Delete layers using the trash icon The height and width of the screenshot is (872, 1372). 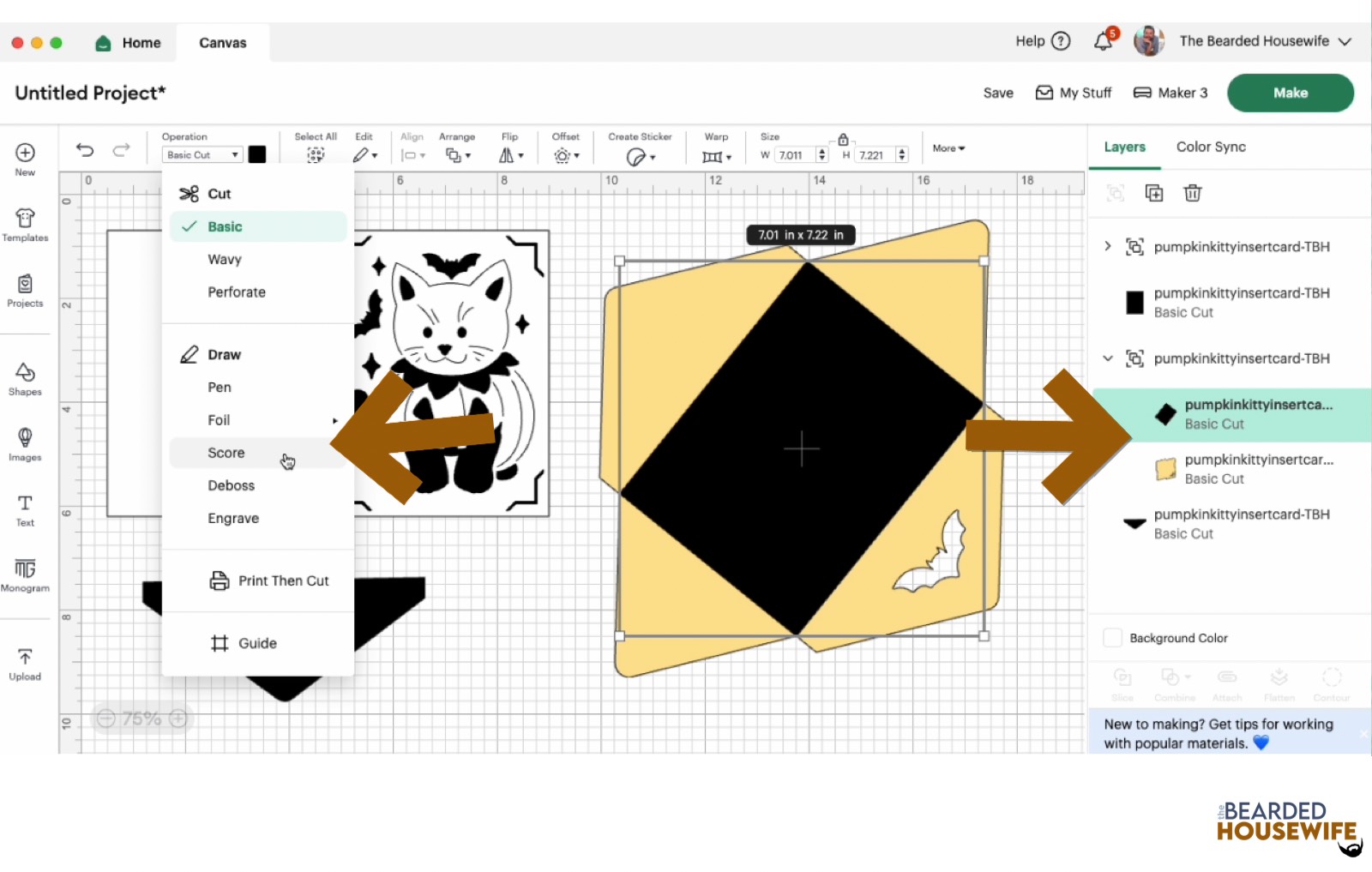1192,193
